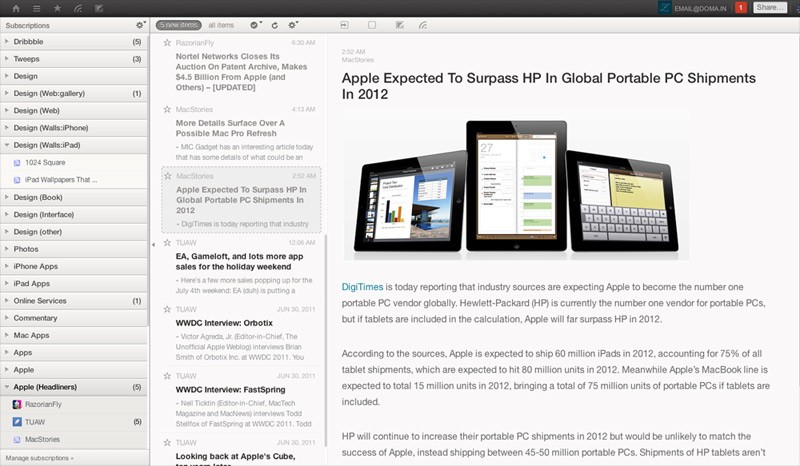This screenshot has width=800, height=466.
Task: Star the WWDC Interview: FastSpring item
Action: 167,376
